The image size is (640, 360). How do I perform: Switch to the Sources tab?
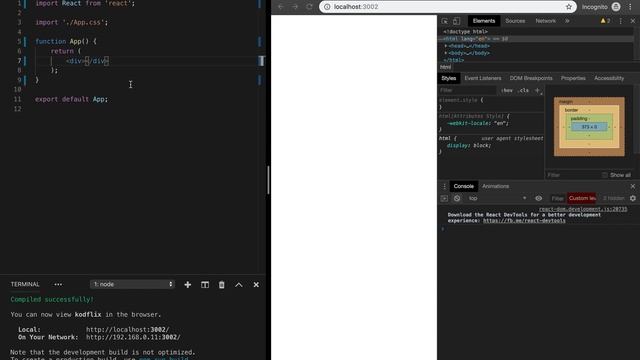pyautogui.click(x=515, y=21)
